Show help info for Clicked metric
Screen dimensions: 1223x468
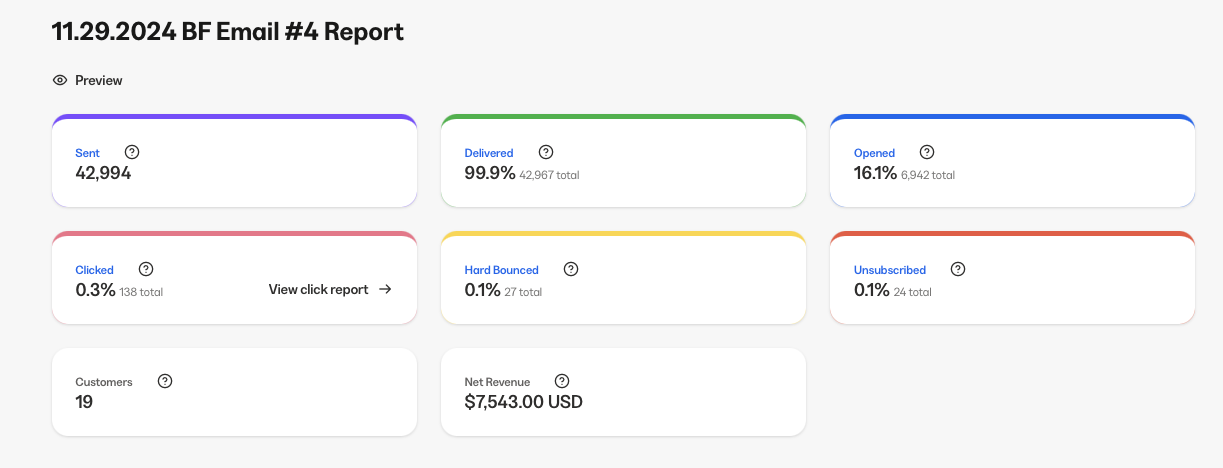coord(146,269)
